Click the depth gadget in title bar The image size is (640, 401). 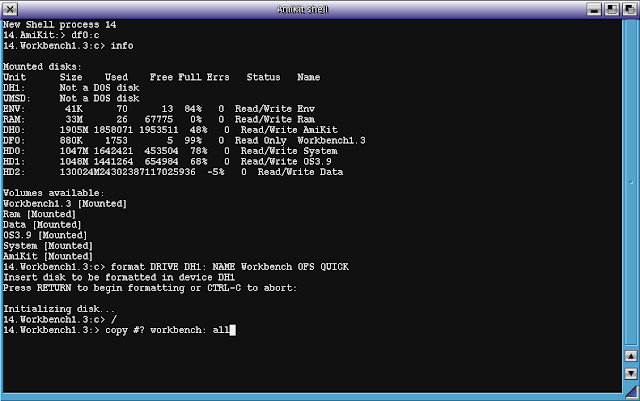(629, 9)
